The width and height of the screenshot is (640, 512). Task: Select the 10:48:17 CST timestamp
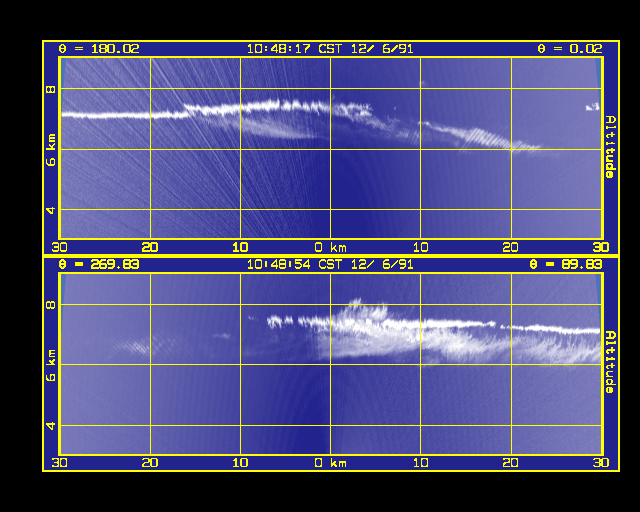click(x=330, y=49)
